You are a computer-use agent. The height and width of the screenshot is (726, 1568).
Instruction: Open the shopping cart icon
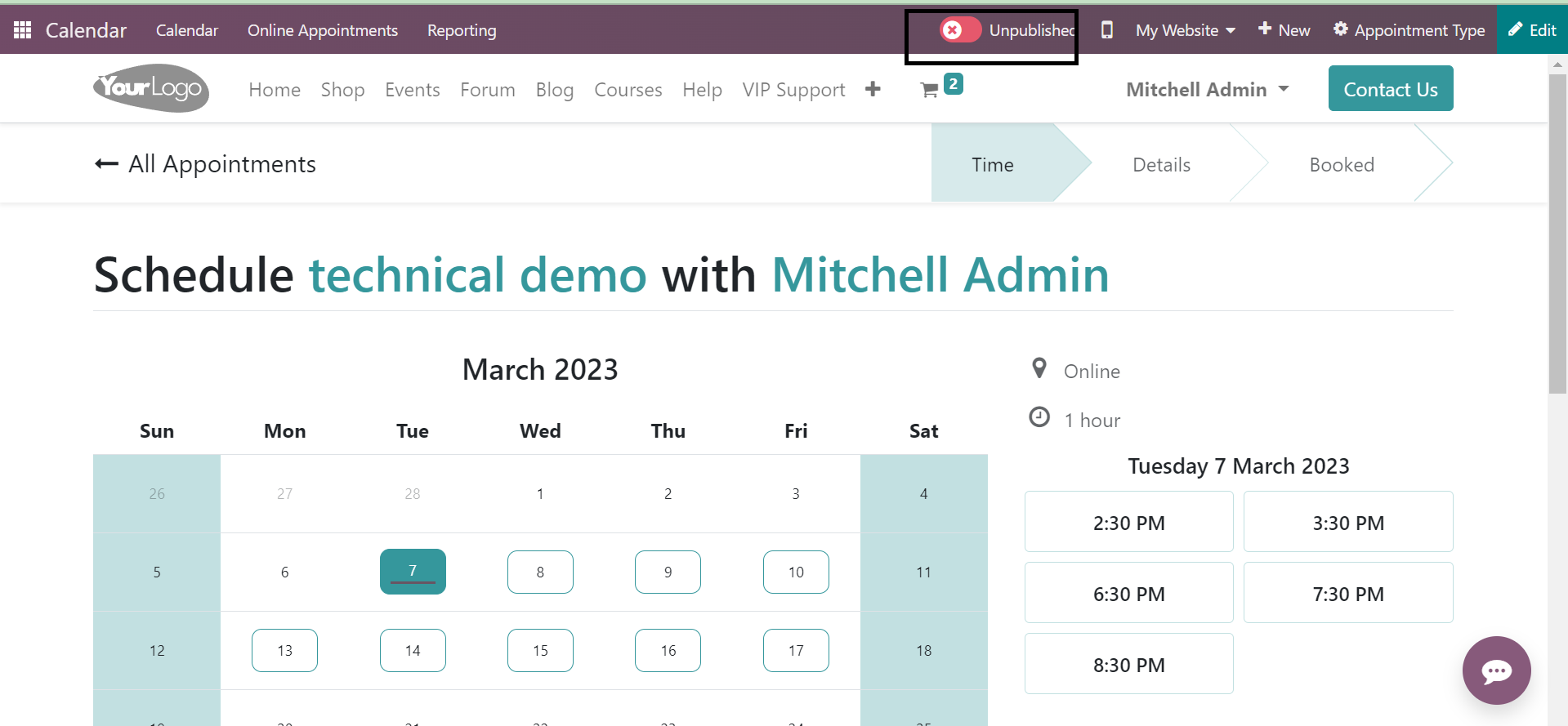(x=929, y=90)
